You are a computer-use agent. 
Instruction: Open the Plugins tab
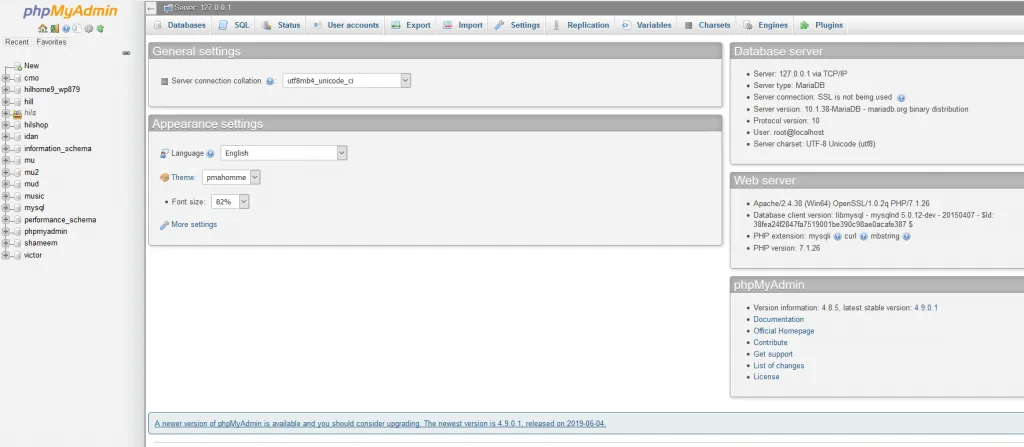tap(822, 25)
